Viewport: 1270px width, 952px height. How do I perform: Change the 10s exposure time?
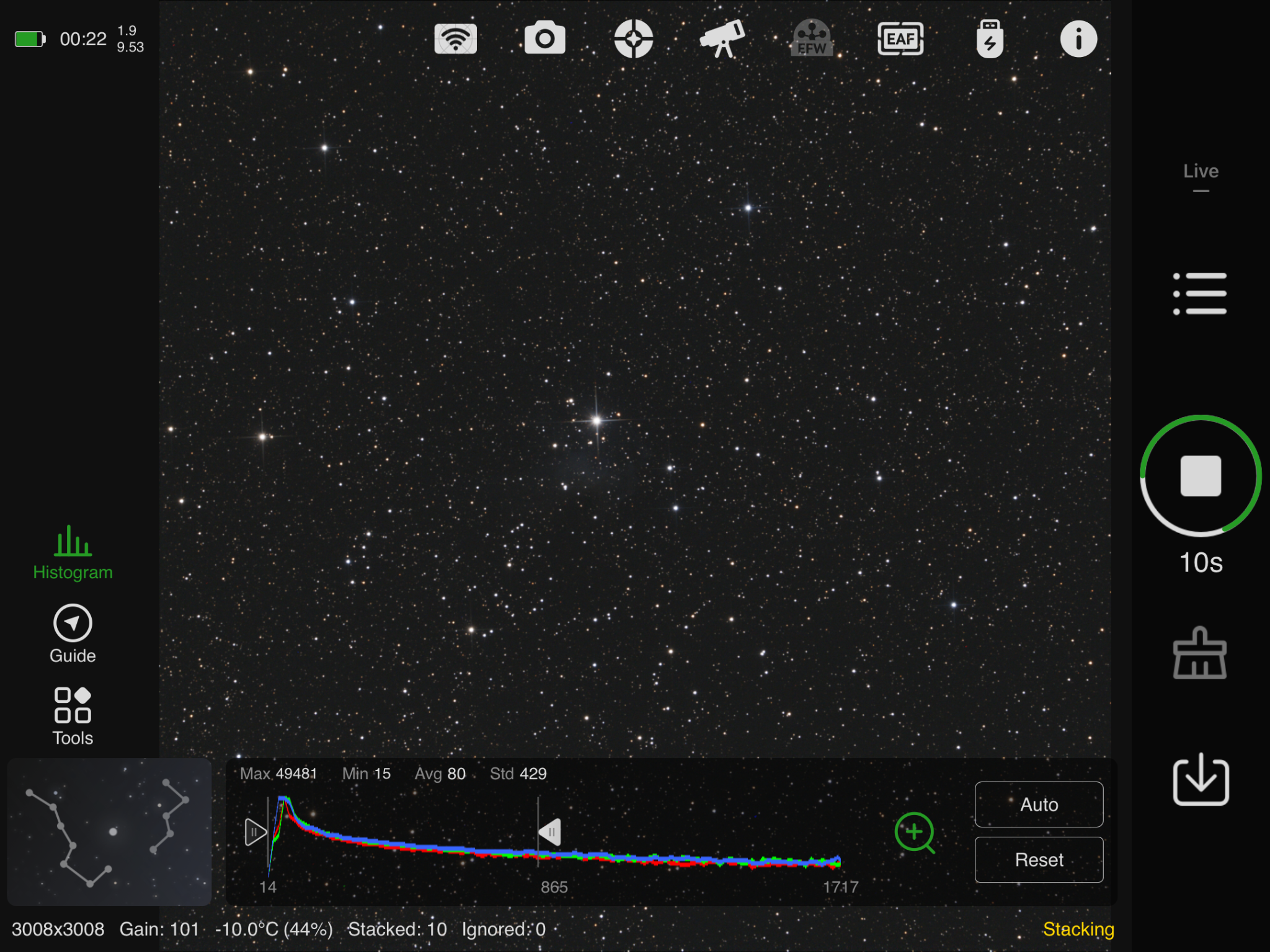[x=1201, y=563]
